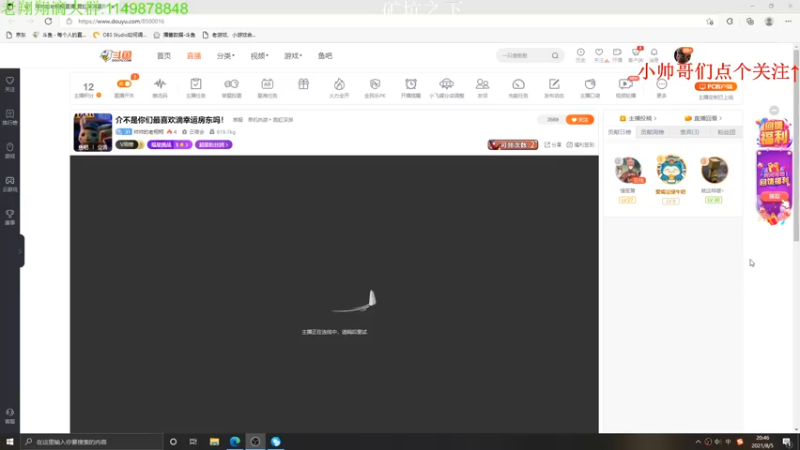Open the waveform push-stream code icon
Viewport: 800px width, 450px height.
coord(160,84)
